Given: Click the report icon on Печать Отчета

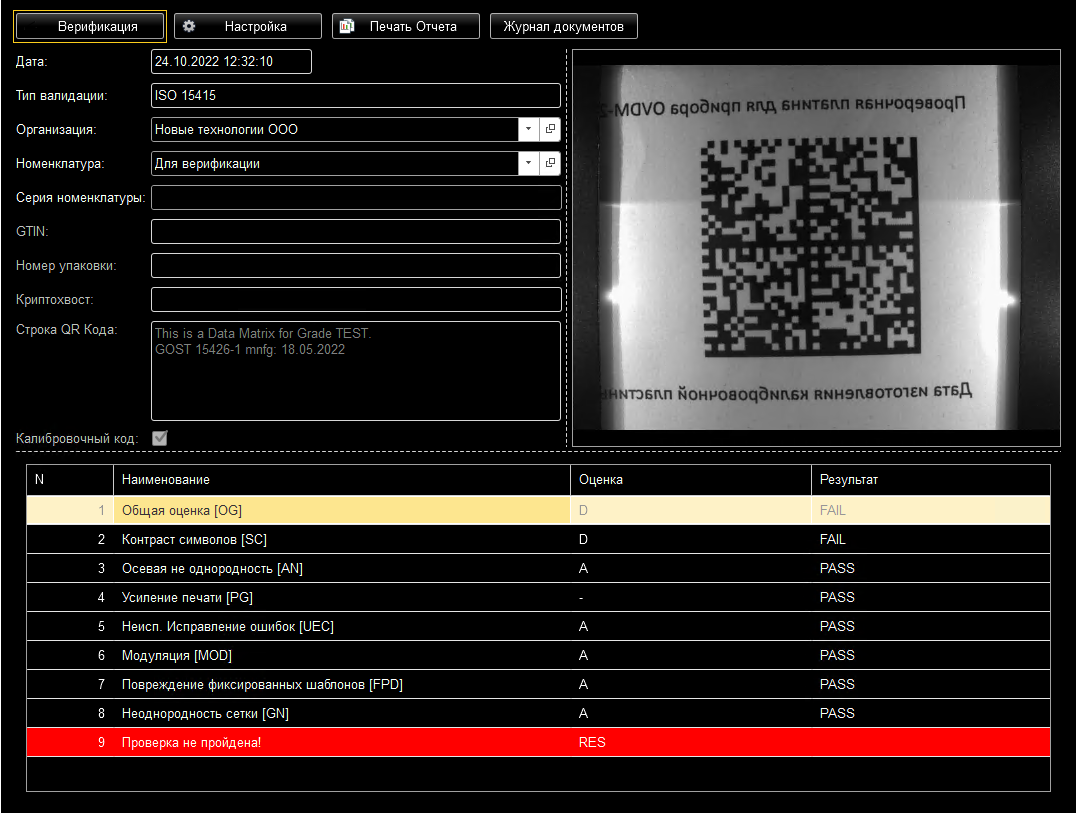Looking at the screenshot, I should (347, 26).
